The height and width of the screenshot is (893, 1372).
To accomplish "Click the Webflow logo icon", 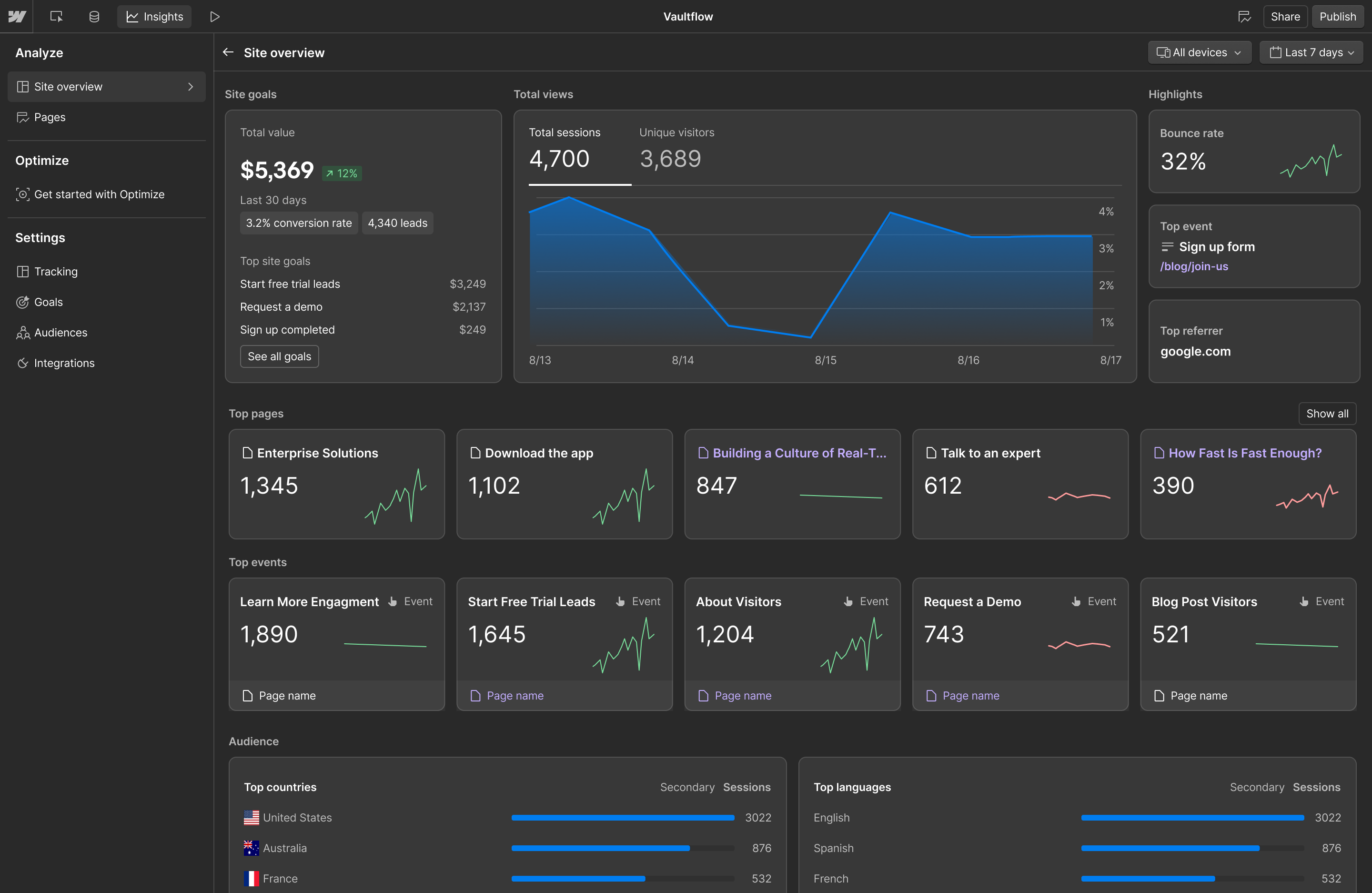I will (x=17, y=17).
